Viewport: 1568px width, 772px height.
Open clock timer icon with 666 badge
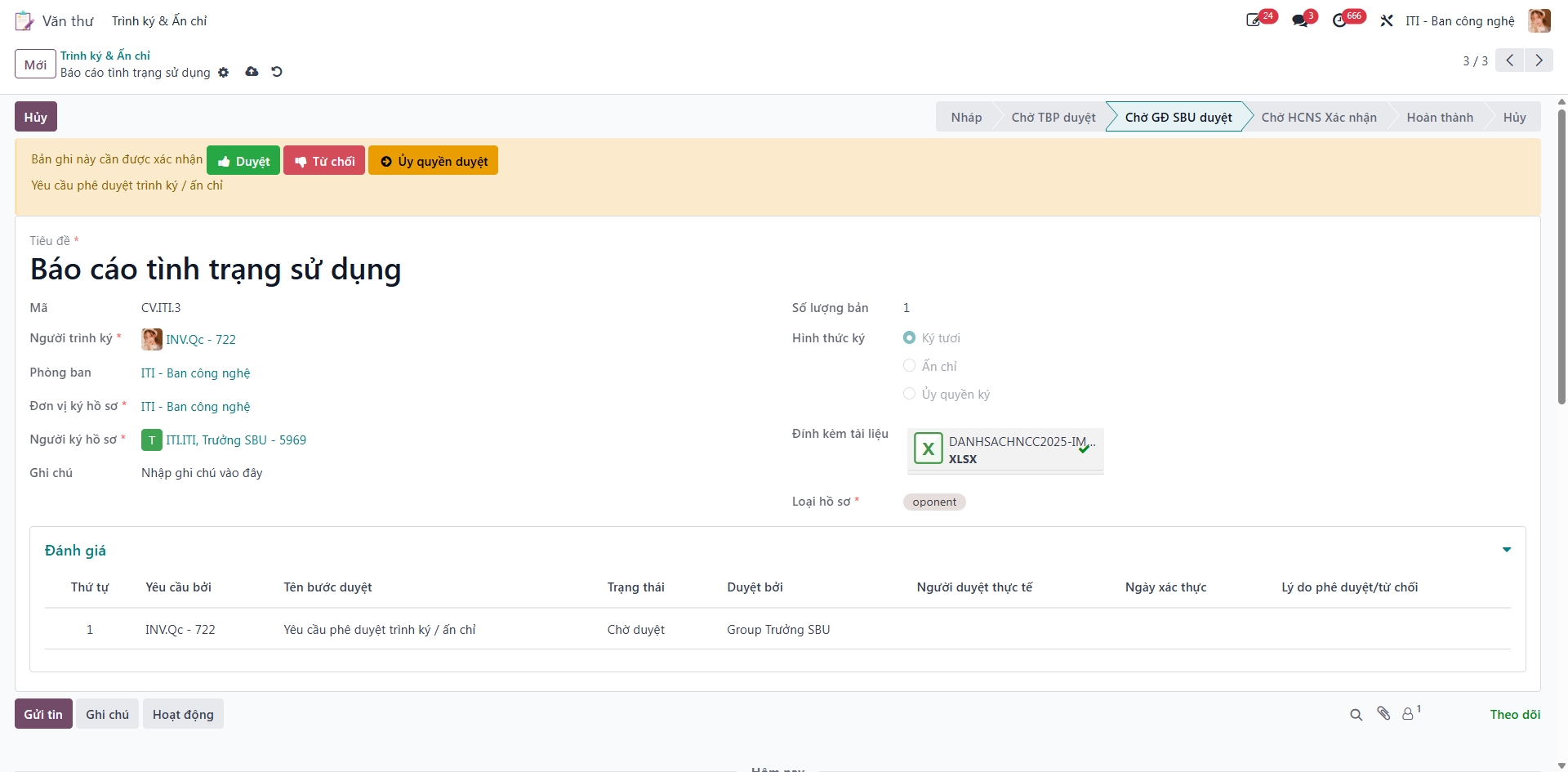pos(1339,20)
